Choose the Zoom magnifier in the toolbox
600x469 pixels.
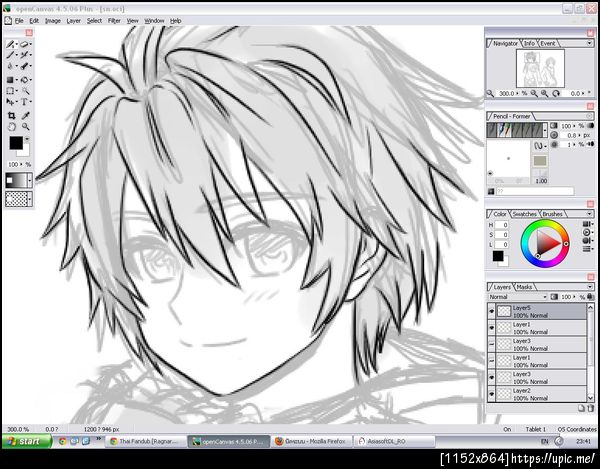point(25,127)
